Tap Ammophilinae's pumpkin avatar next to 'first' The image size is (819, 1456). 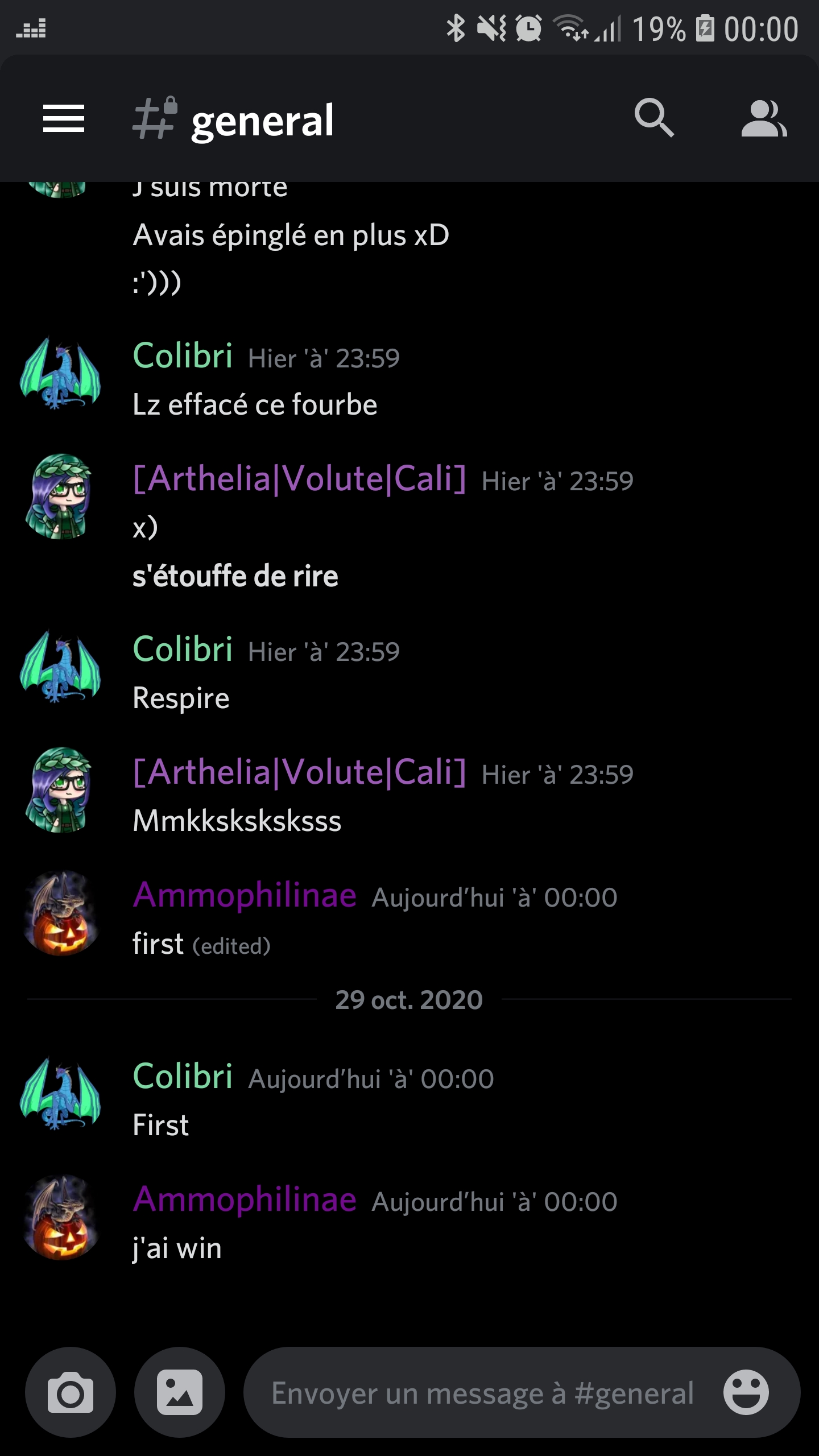(x=60, y=913)
